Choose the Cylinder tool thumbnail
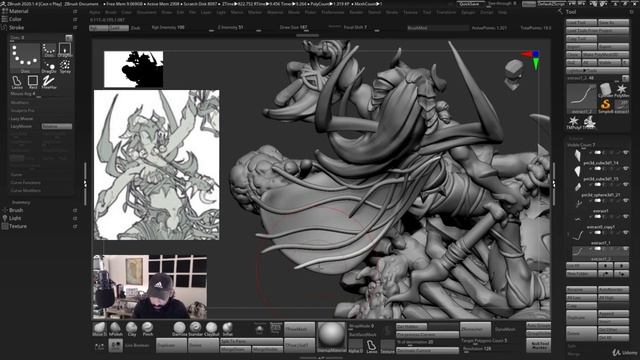This screenshot has width=640, height=360. click(x=606, y=90)
